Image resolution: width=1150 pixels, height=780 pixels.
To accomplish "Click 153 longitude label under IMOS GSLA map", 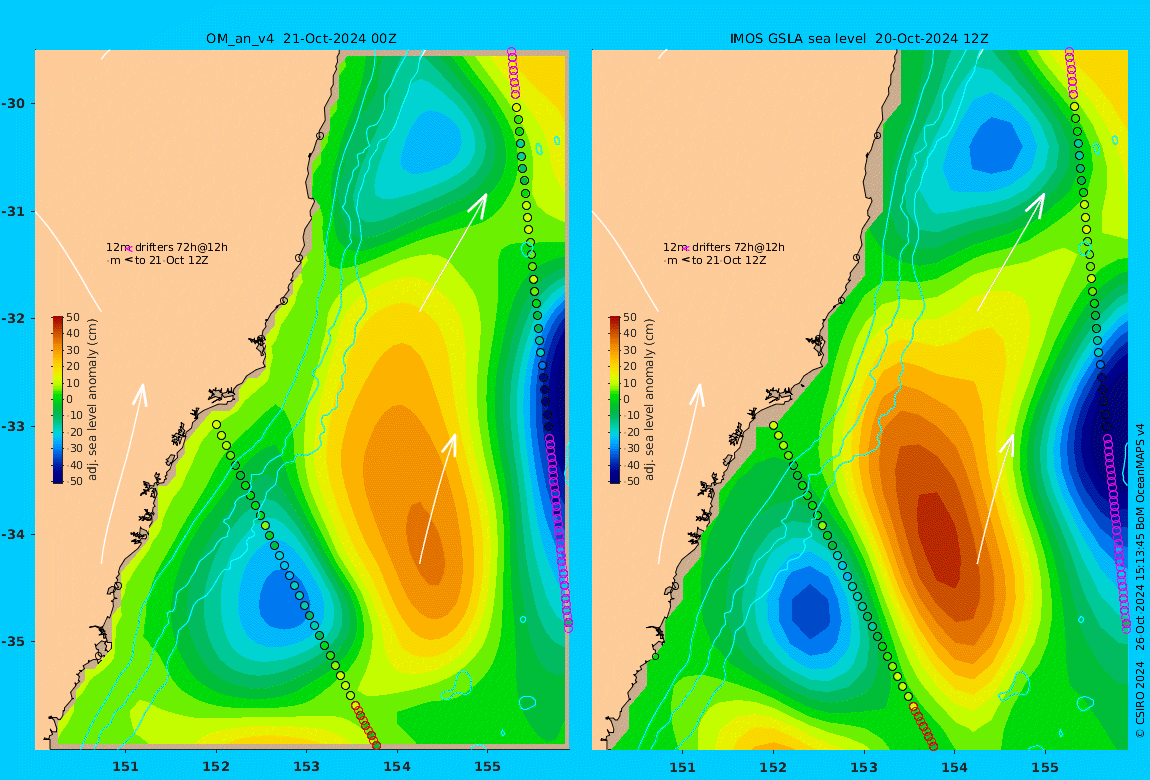I will 864,767.
